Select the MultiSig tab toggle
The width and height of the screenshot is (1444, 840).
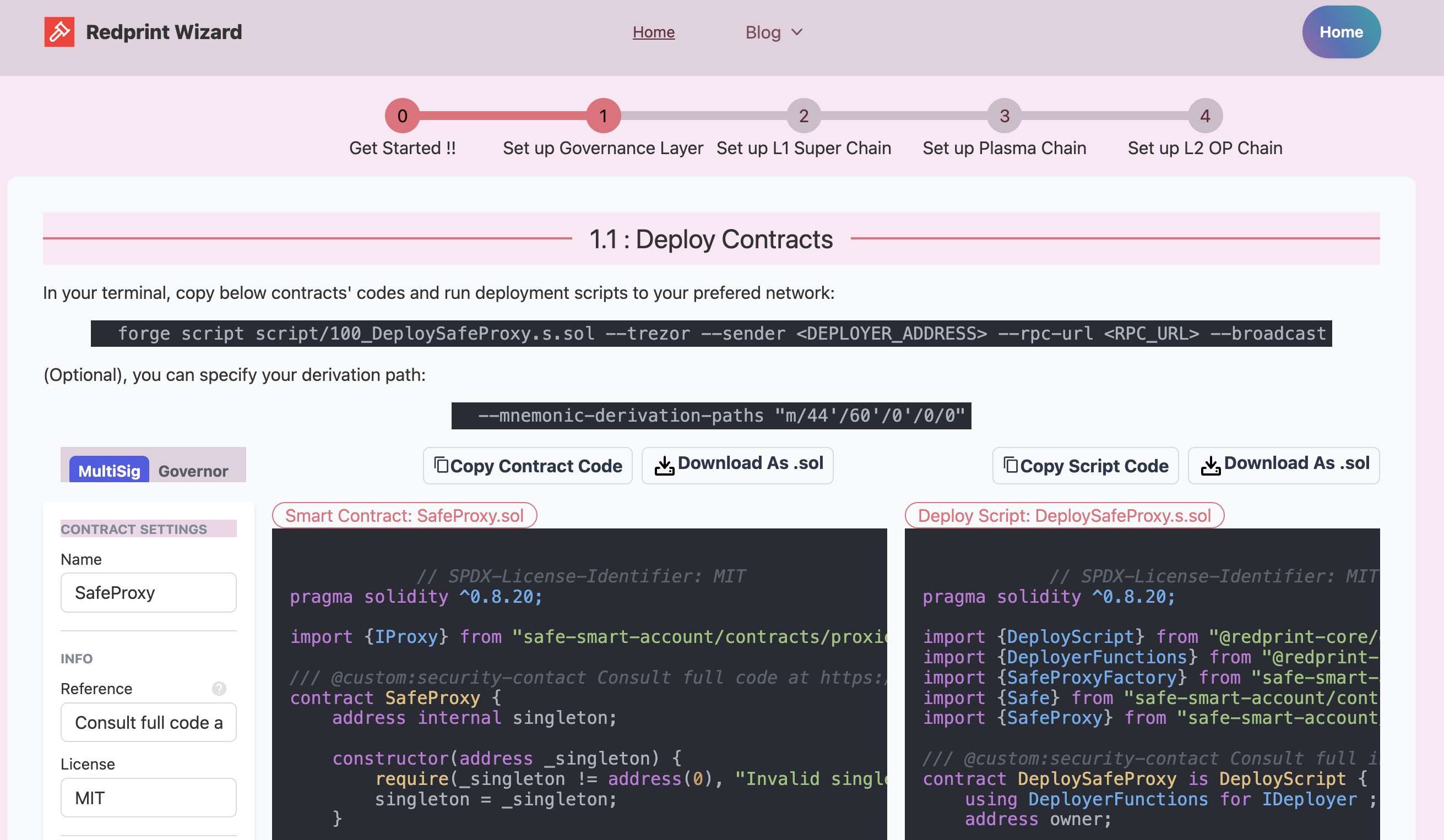(x=109, y=468)
